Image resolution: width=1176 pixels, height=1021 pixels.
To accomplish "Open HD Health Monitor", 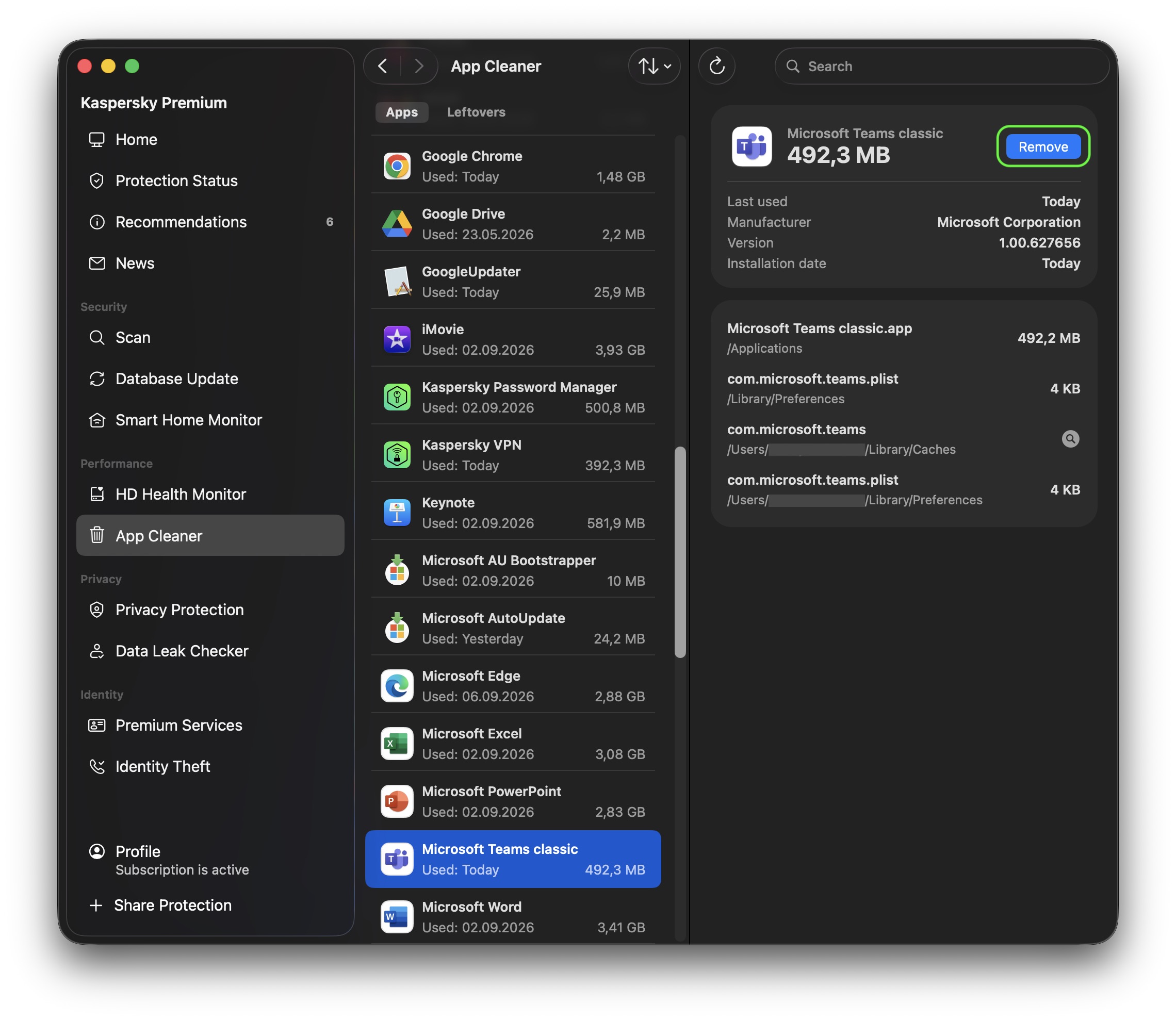I will click(210, 494).
